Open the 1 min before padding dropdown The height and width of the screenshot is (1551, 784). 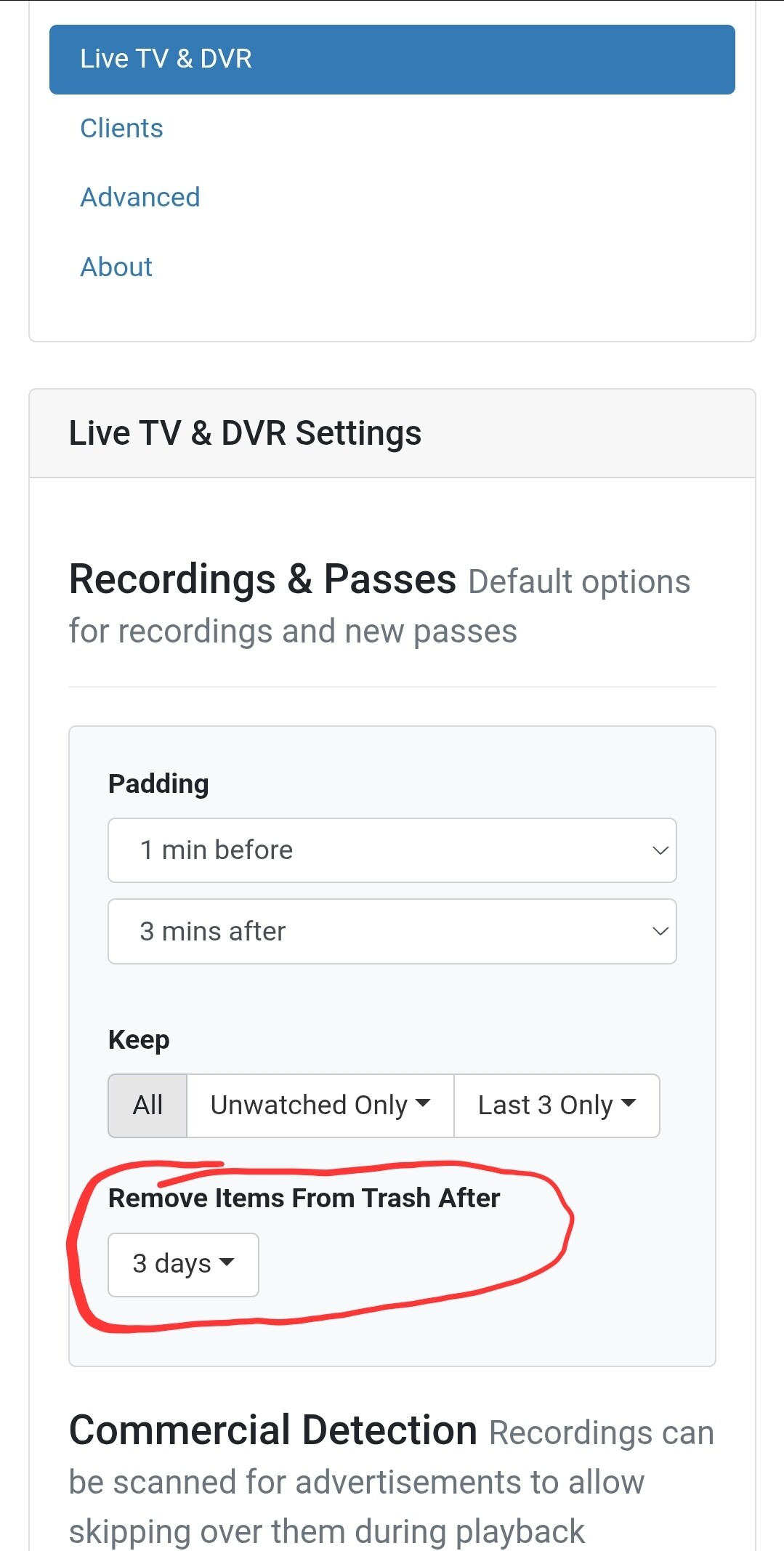pyautogui.click(x=392, y=850)
